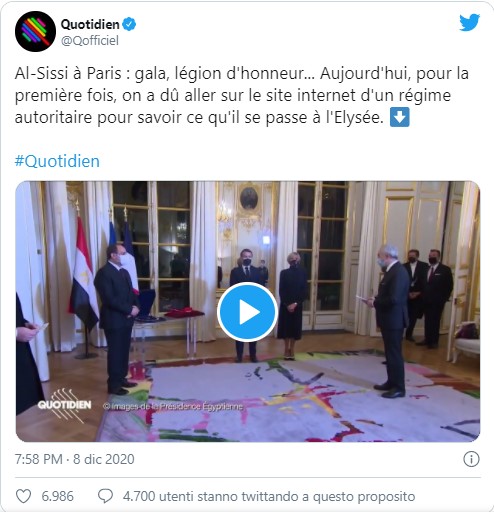Like the tweet with heart icon
494x512 pixels.
(24, 496)
